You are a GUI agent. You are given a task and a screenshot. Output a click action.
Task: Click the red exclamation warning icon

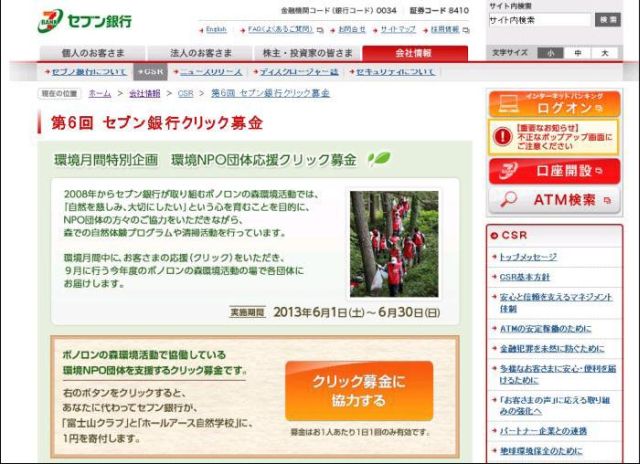point(502,137)
